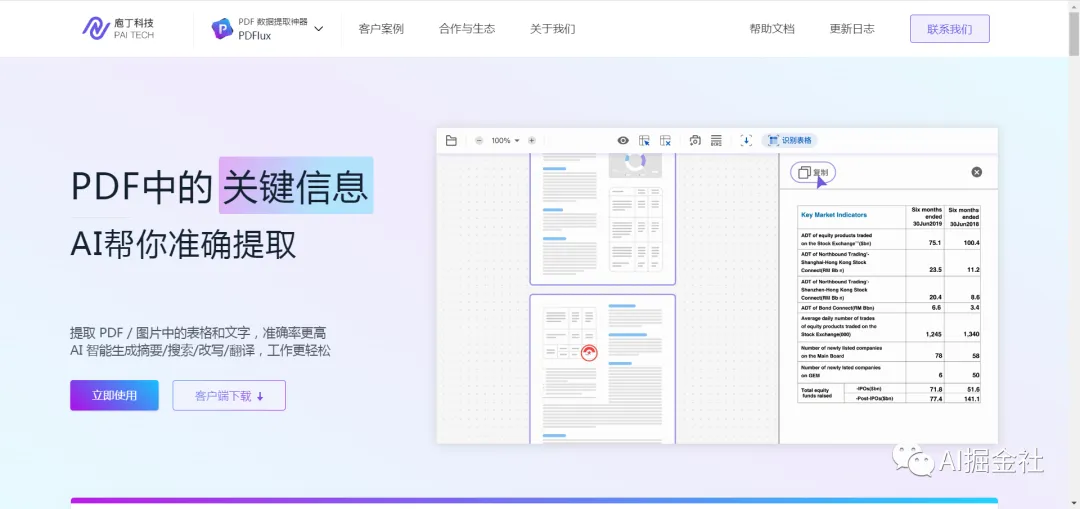This screenshot has height=509, width=1080.
Task: Click the AI帮你准确提取 subheading
Action: click(x=183, y=244)
